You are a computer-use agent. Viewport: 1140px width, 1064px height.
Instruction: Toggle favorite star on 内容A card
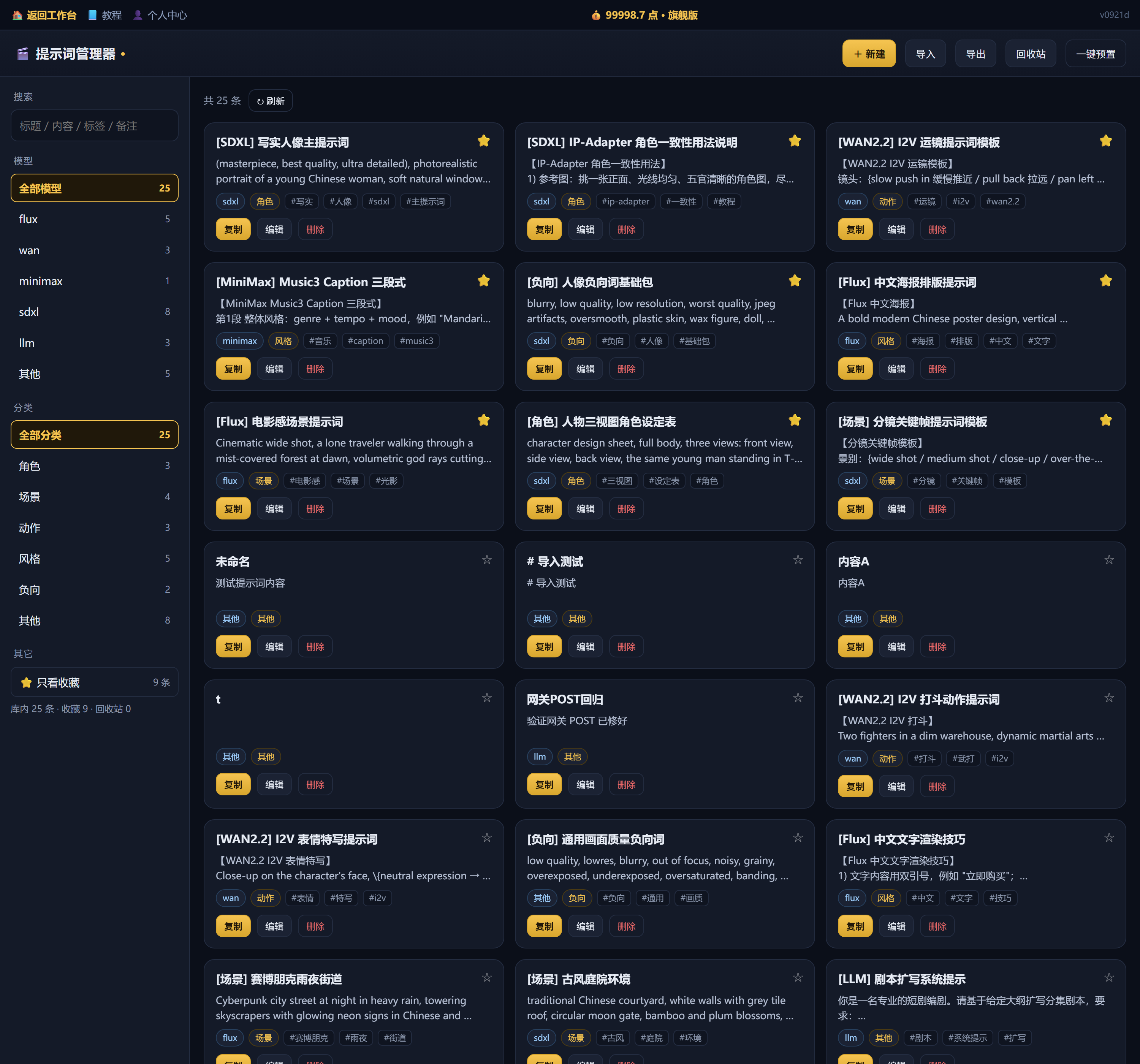tap(1109, 560)
